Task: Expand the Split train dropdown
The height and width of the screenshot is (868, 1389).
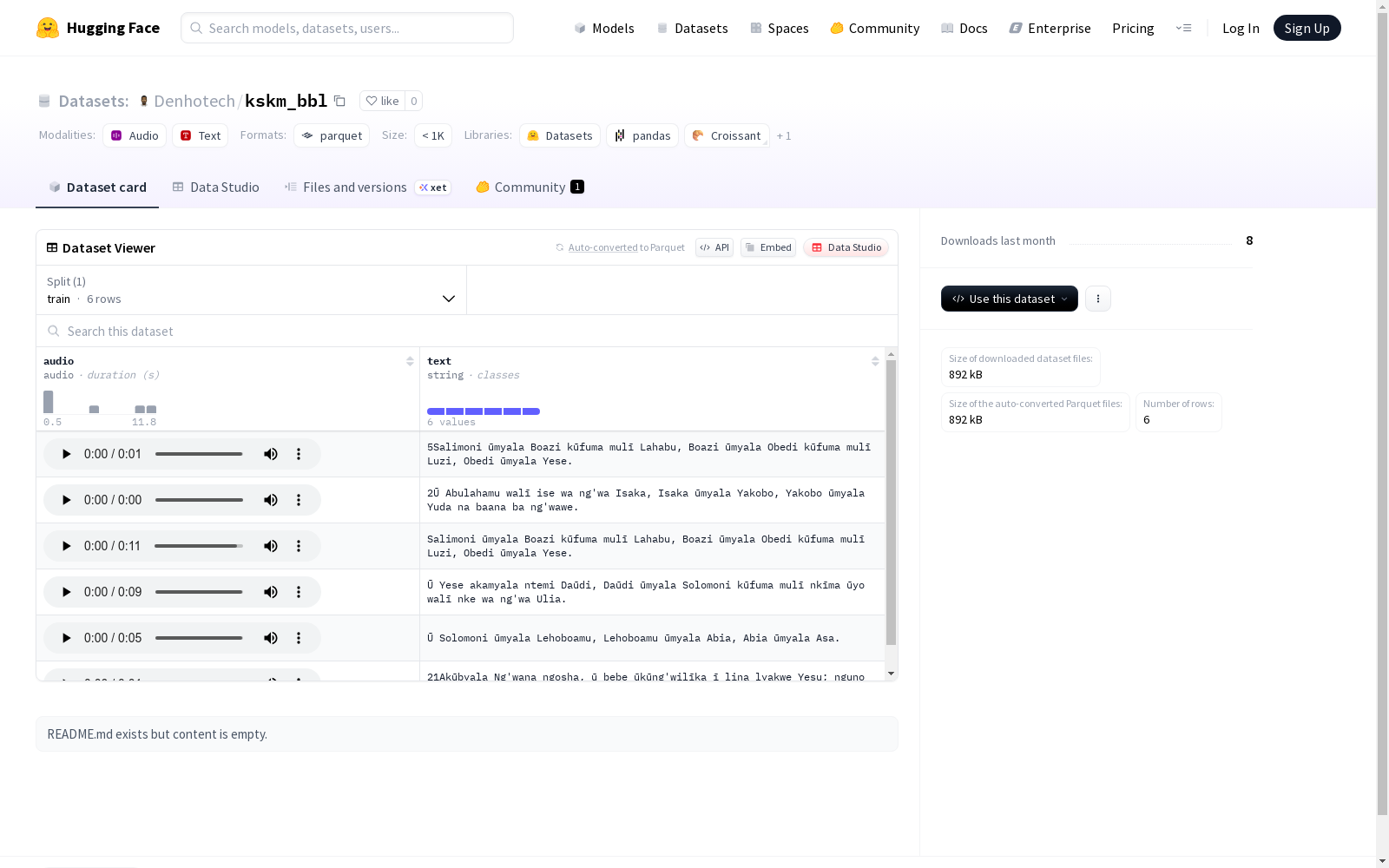Action: click(252, 290)
